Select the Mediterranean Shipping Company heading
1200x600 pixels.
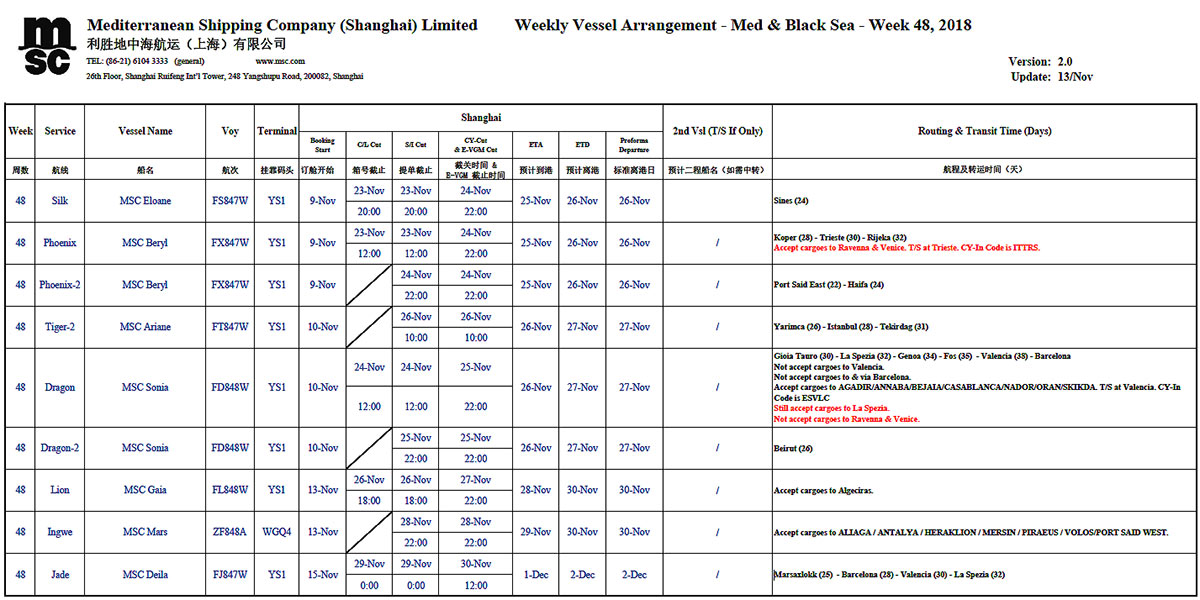click(282, 25)
